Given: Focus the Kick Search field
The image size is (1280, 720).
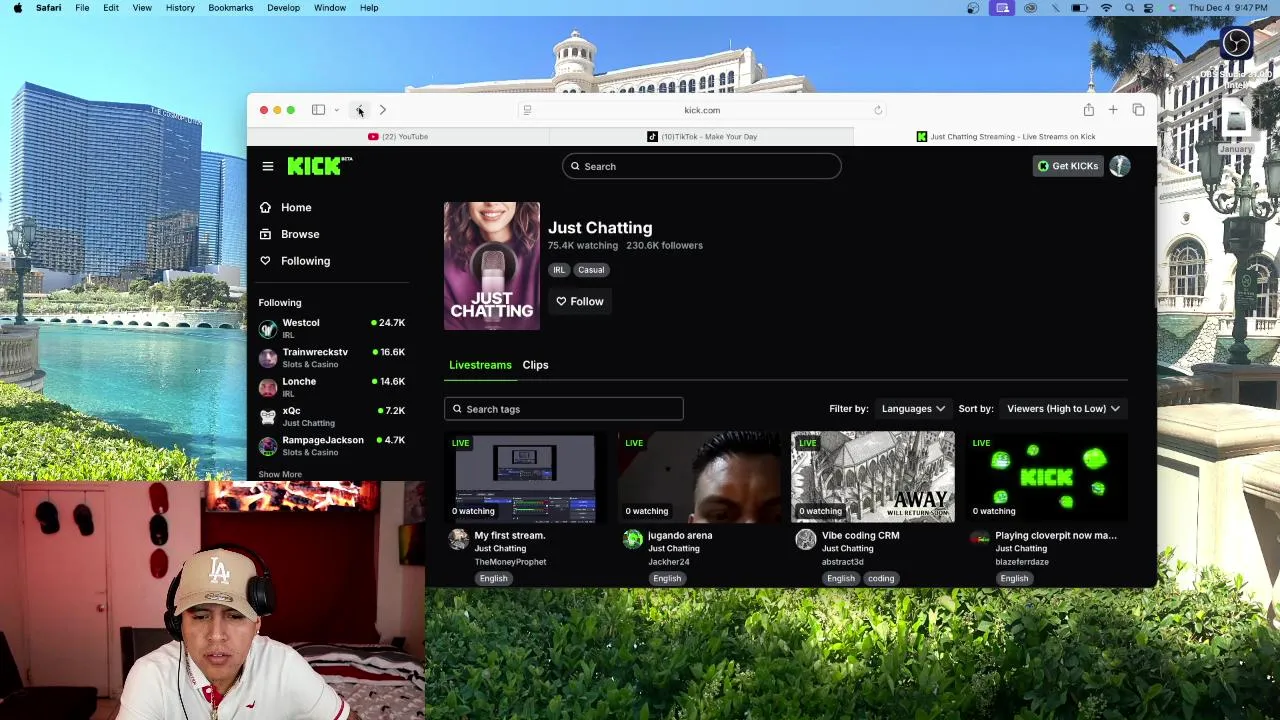Looking at the screenshot, I should coord(701,166).
